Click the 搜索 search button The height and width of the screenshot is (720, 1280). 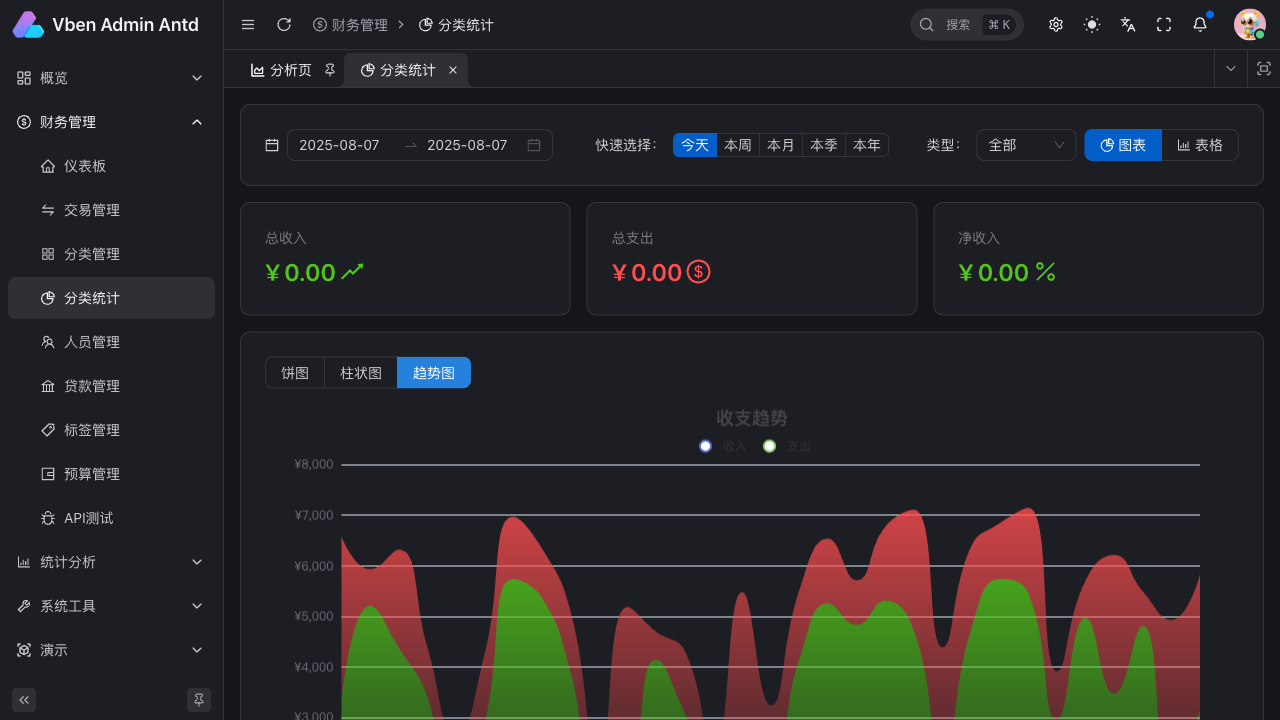[x=966, y=25]
